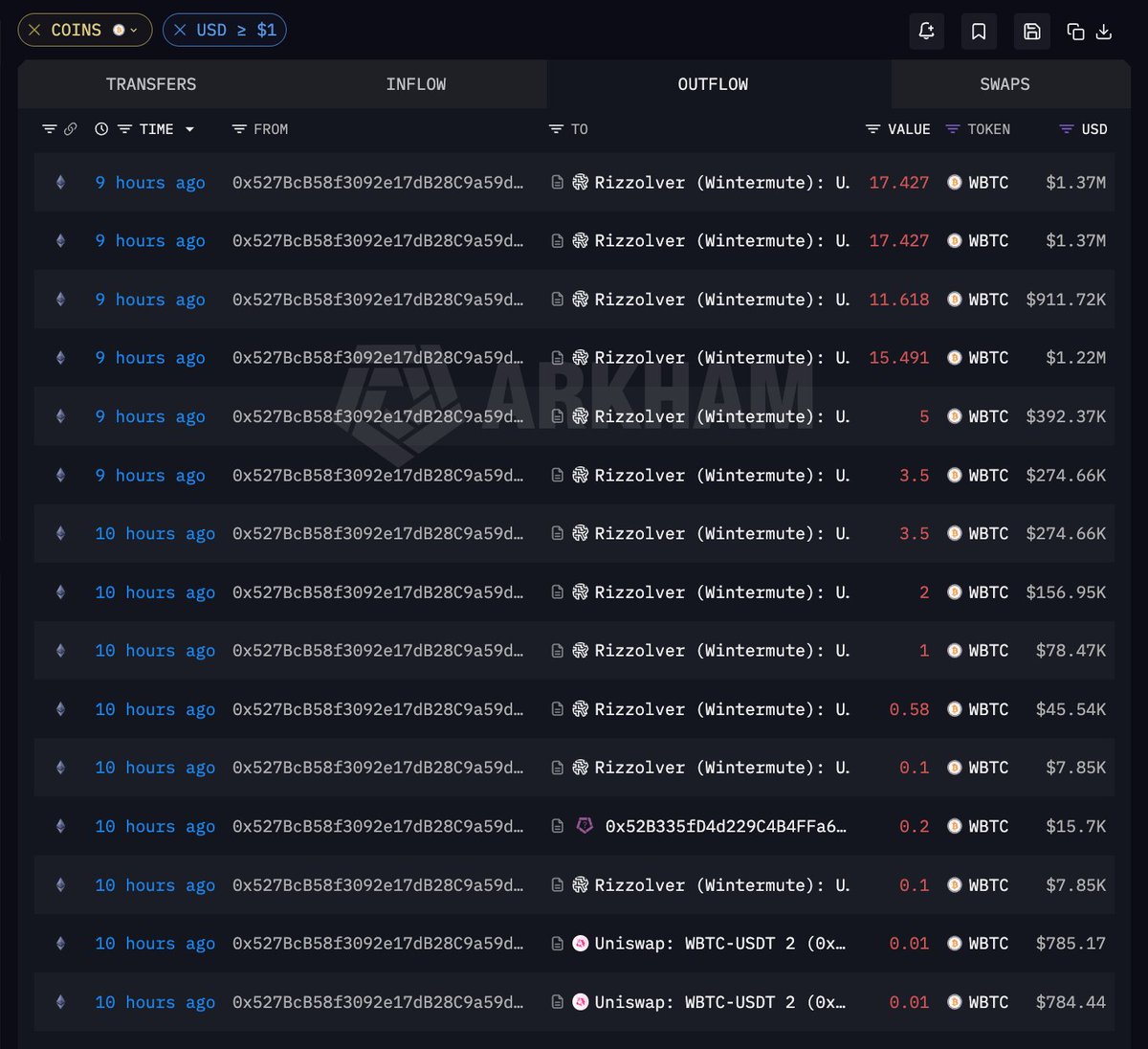Remove the COINS filter chip
The width and height of the screenshot is (1148, 1049).
coord(34,31)
